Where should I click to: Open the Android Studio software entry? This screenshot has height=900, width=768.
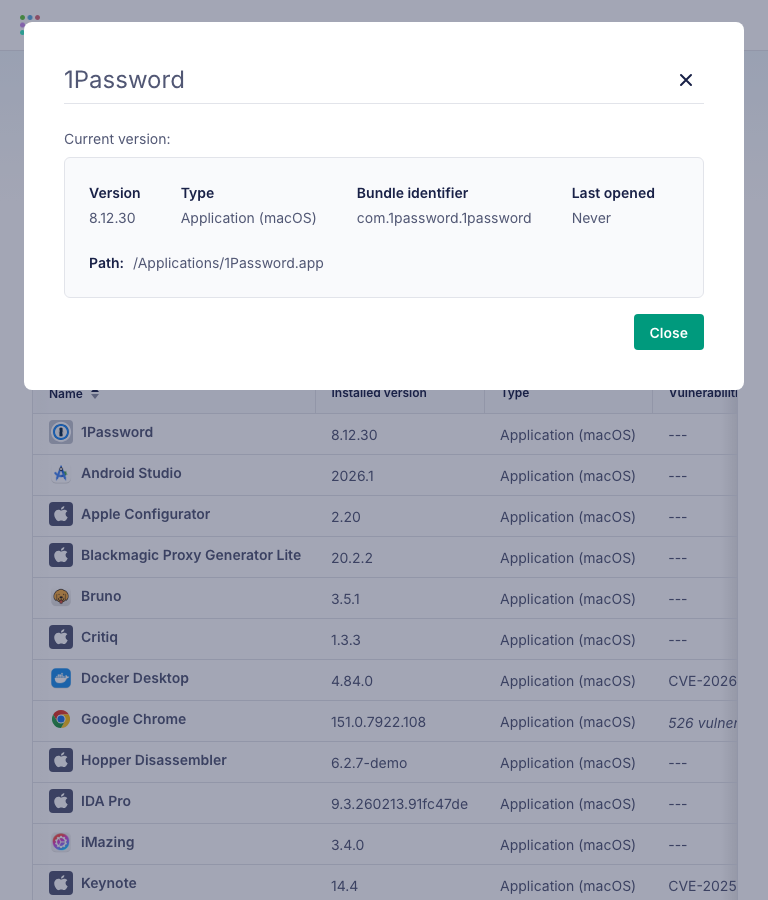point(131,473)
